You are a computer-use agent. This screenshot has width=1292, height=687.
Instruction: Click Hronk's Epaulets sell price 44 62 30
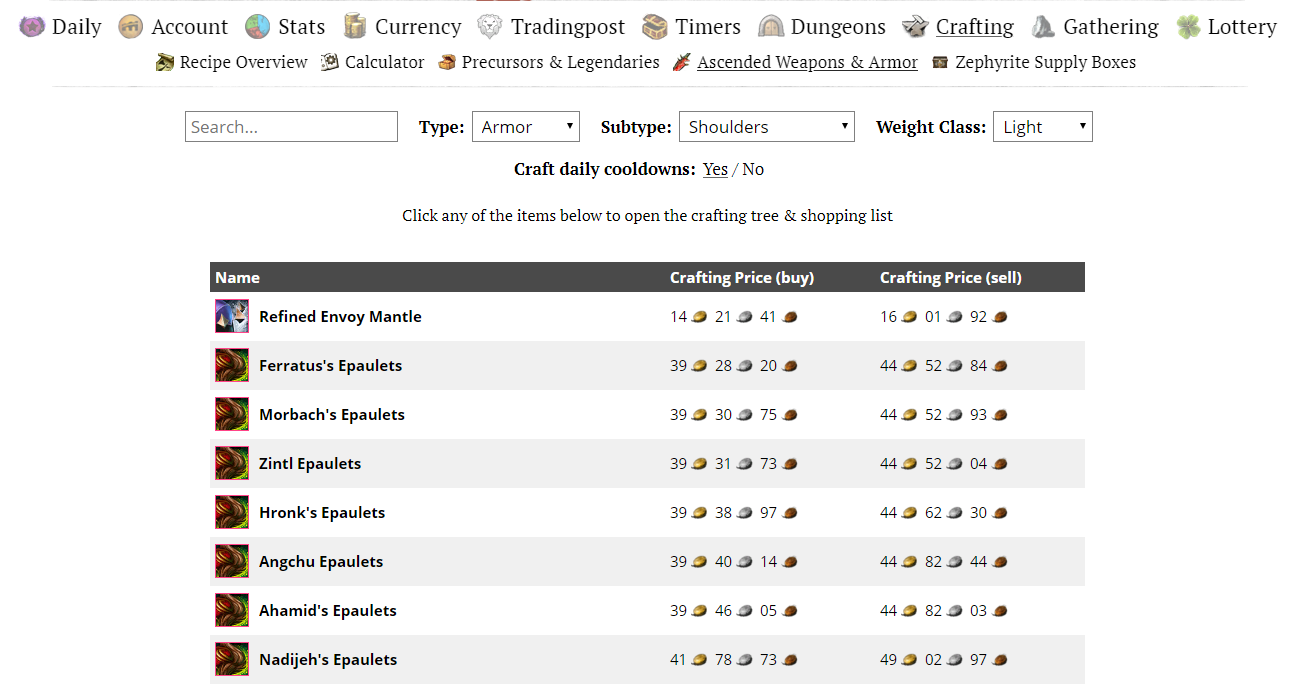click(943, 513)
